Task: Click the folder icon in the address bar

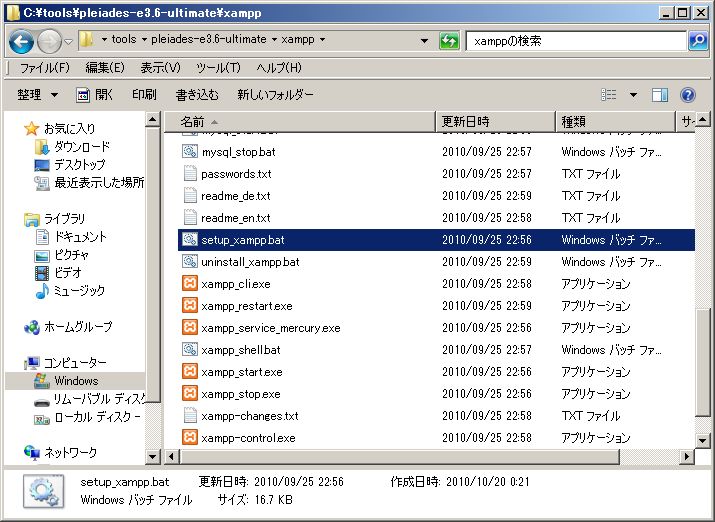Action: pos(86,40)
